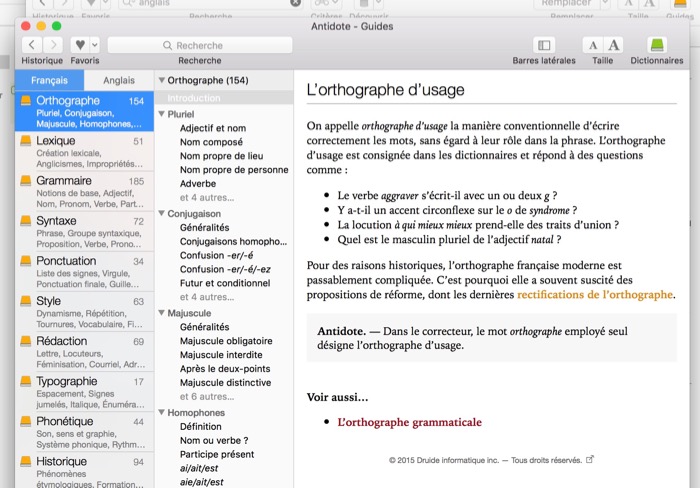Increase text size with large A button

[613, 45]
